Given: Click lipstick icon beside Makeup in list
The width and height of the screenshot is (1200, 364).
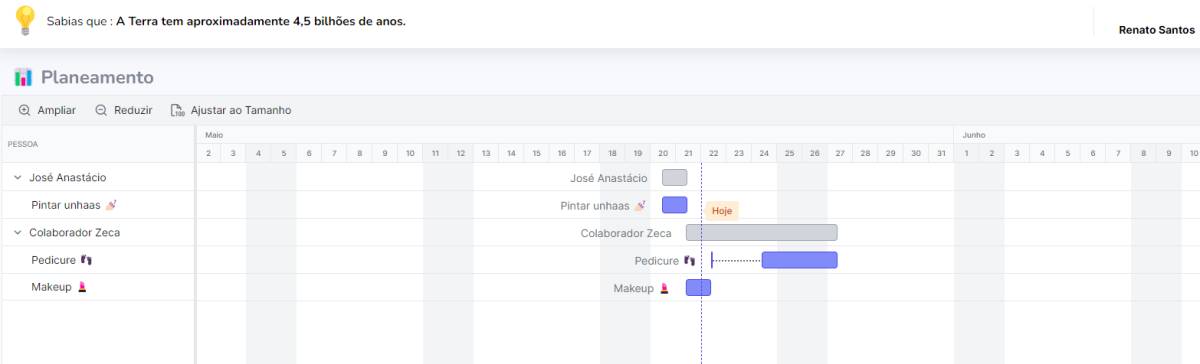Looking at the screenshot, I should coord(82,287).
